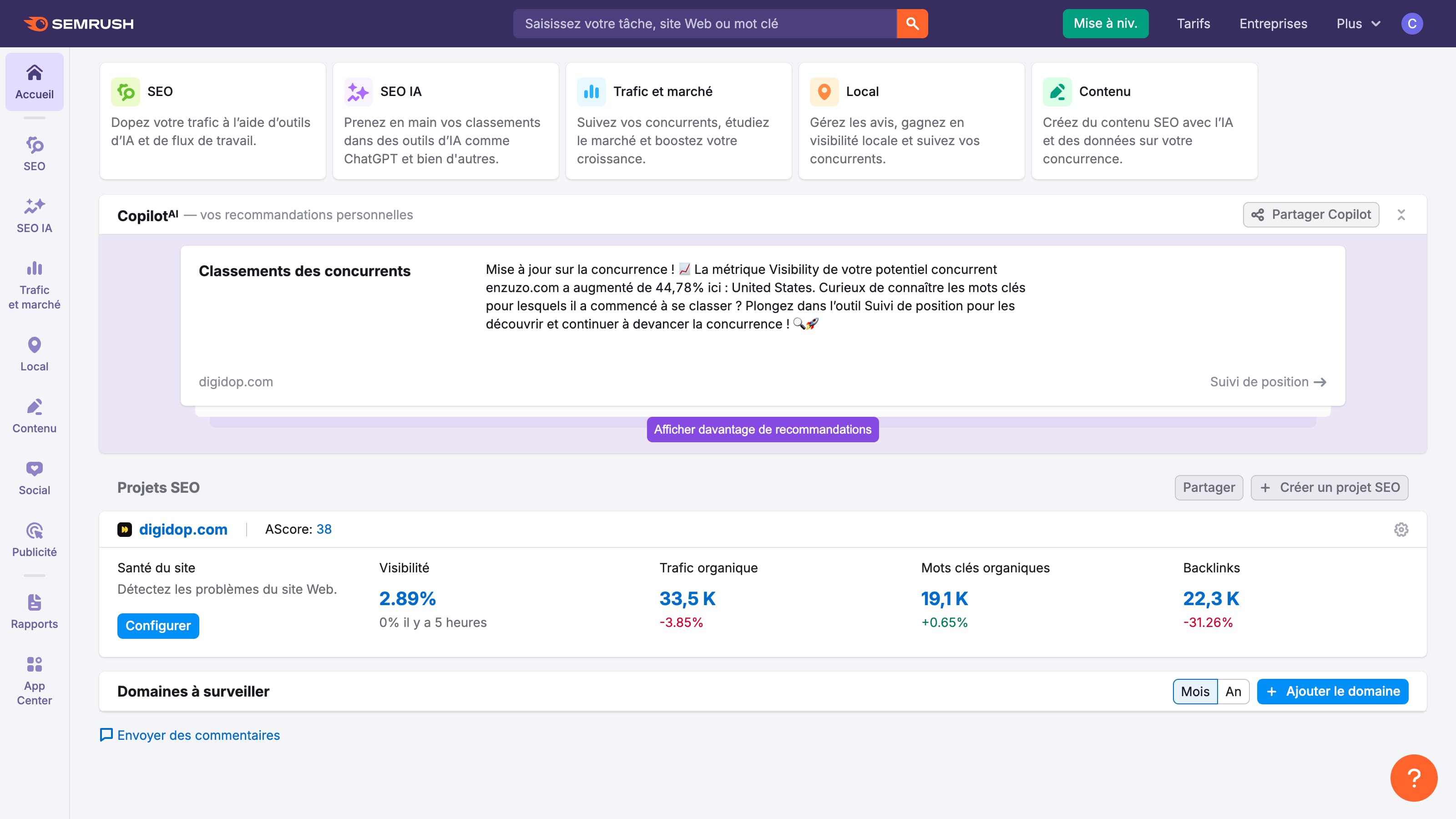Click the Trafic et marché card title
The image size is (1456, 819).
click(x=662, y=91)
